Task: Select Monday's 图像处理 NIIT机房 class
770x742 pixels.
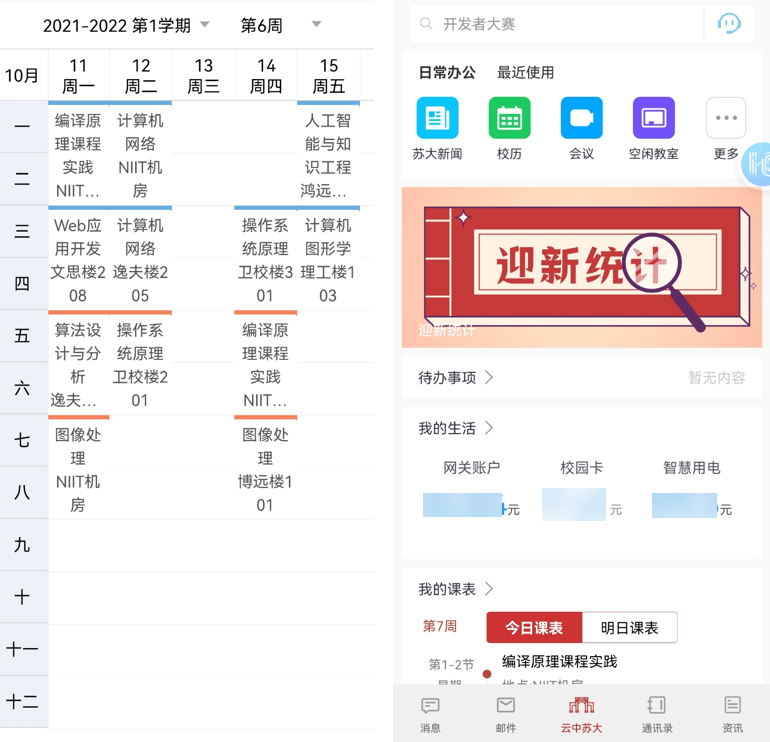Action: click(x=78, y=468)
